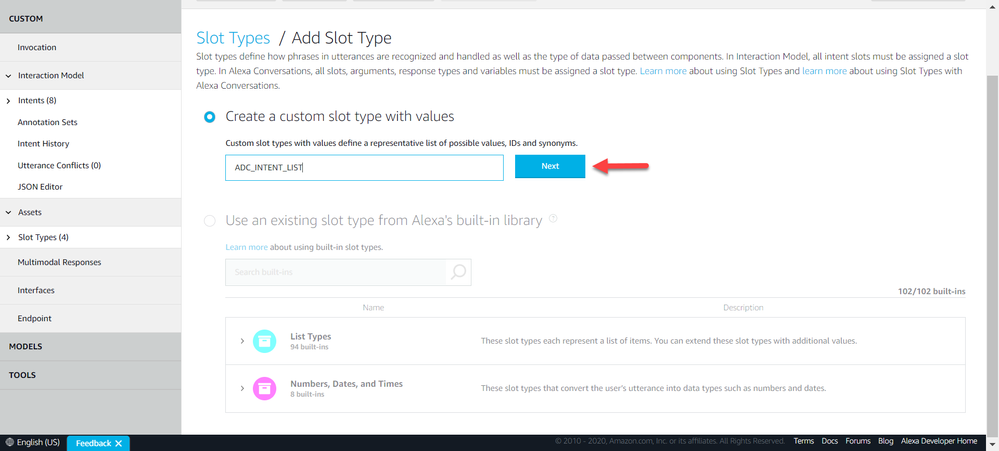Open the Slot Types breadcrumb link

point(233,38)
